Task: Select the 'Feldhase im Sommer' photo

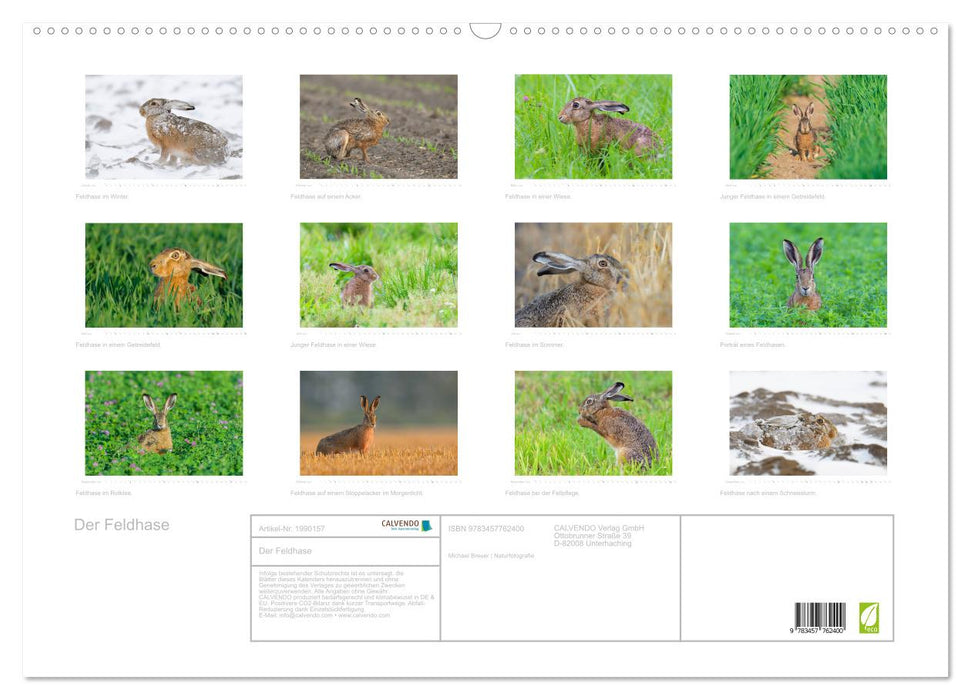Action: tap(593, 275)
